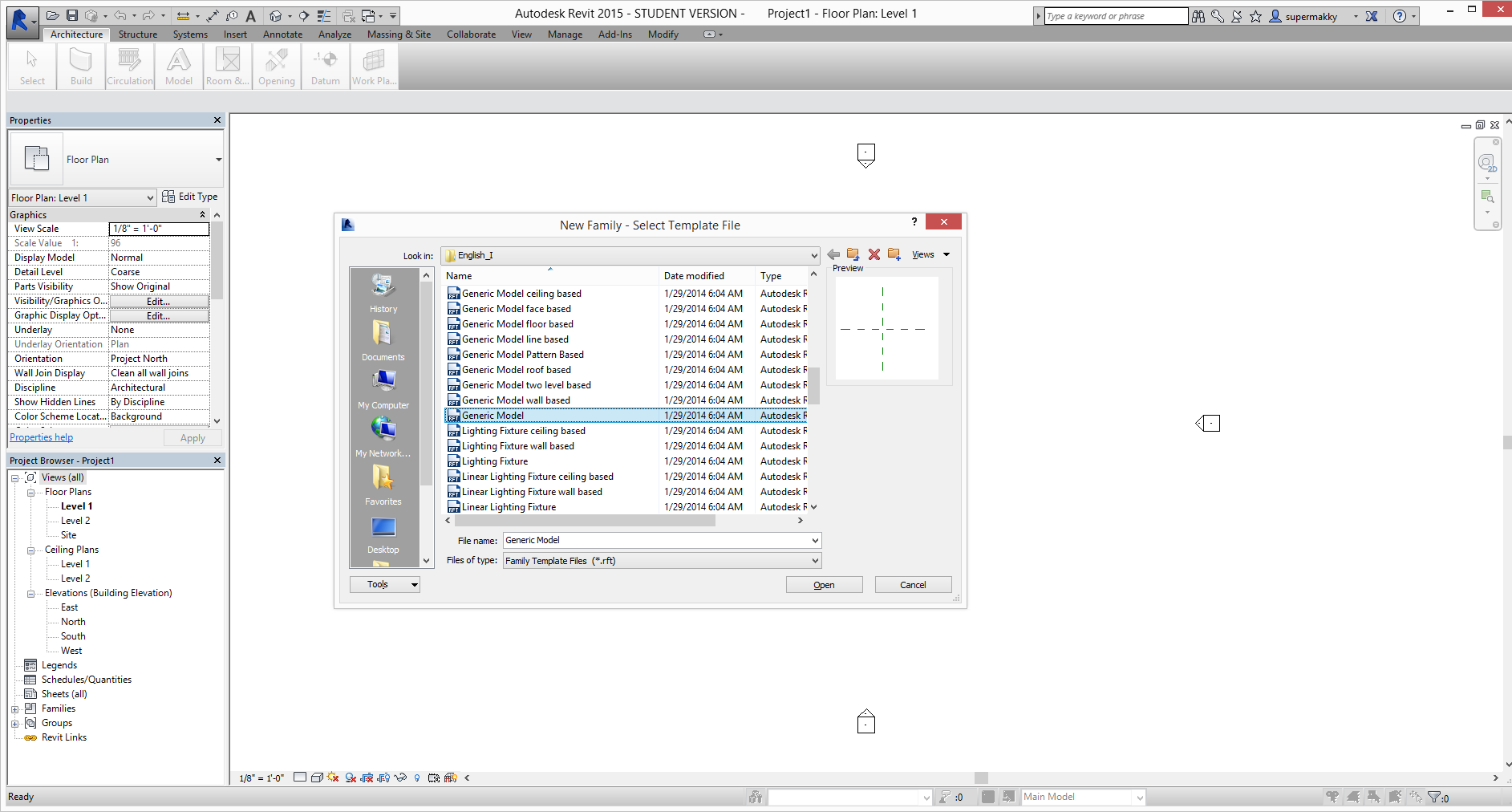Open the Look in folder dropdown
Image resolution: width=1512 pixels, height=812 pixels.
coord(813,256)
